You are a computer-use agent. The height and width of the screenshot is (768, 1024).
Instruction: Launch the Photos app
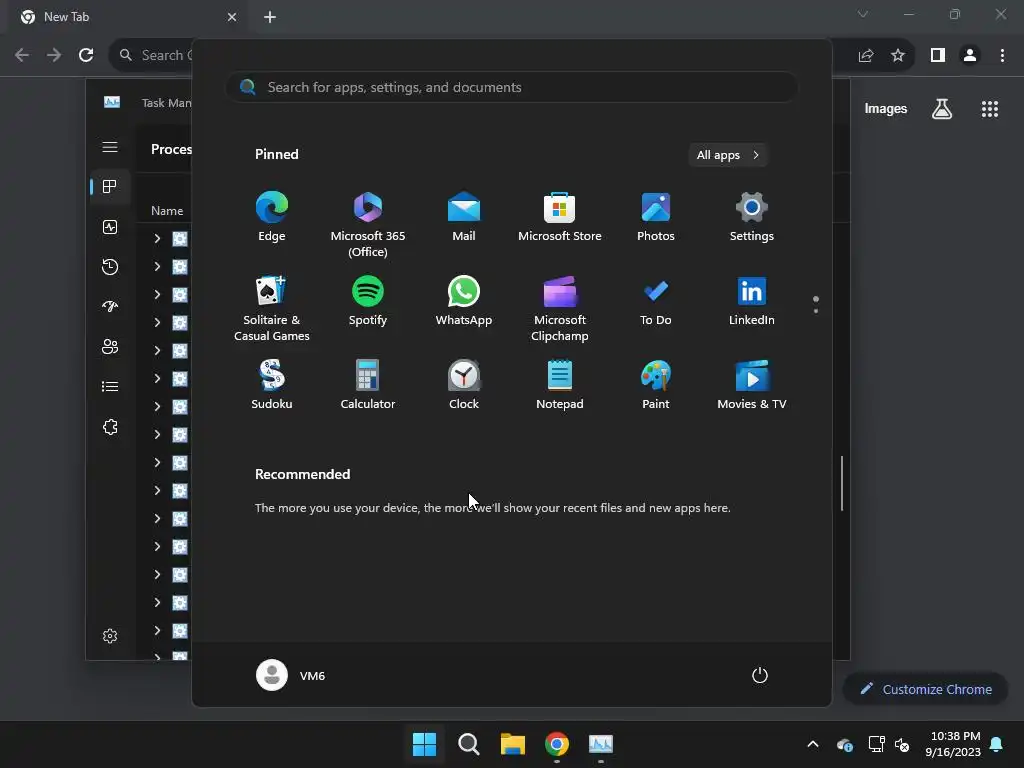click(x=656, y=217)
